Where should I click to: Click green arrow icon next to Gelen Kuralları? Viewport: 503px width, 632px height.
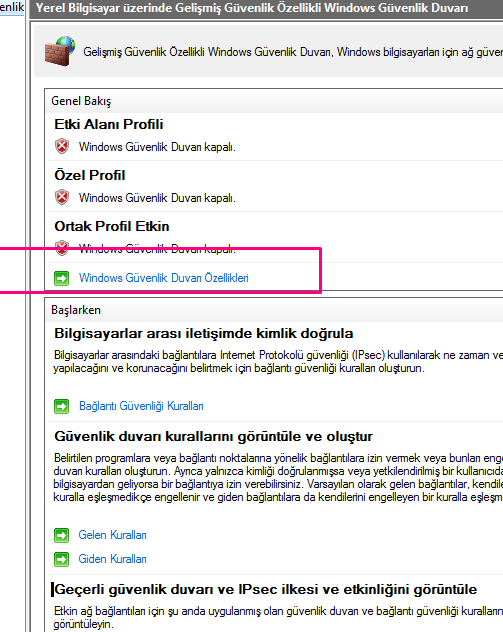[x=62, y=535]
